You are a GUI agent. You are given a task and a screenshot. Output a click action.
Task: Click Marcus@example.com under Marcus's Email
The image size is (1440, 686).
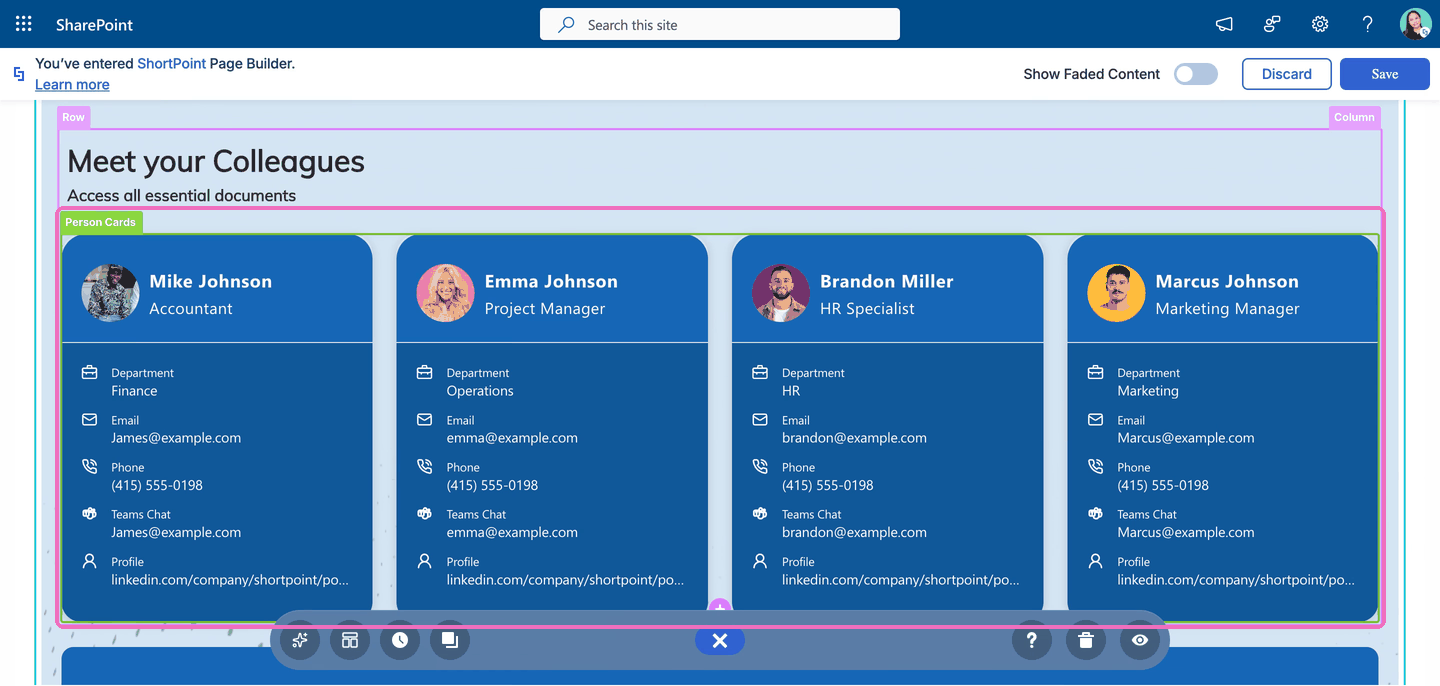(1186, 438)
